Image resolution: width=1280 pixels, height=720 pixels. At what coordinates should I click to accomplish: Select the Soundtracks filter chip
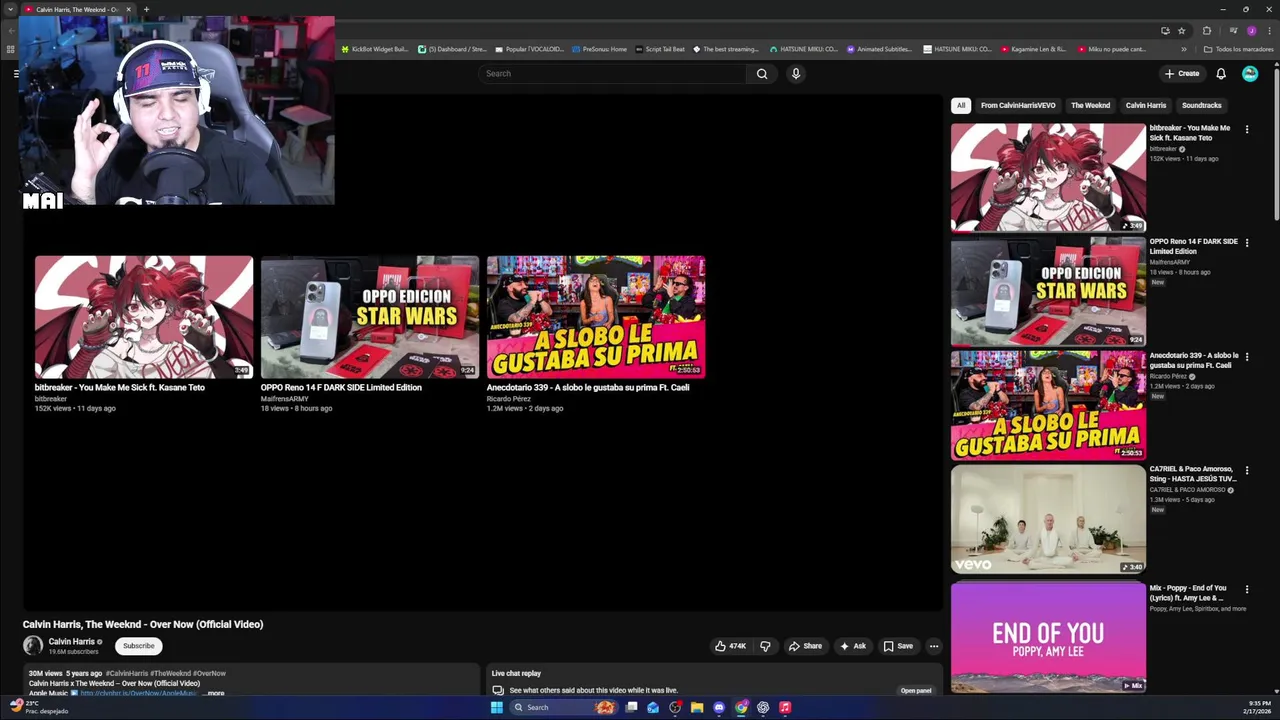pos(1202,105)
